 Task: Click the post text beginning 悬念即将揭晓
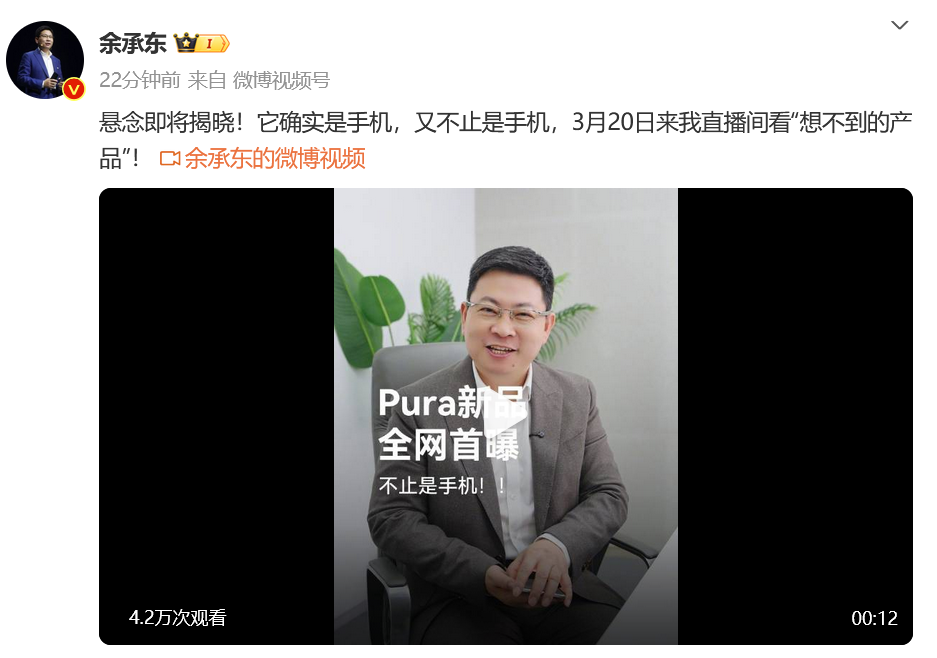point(505,140)
